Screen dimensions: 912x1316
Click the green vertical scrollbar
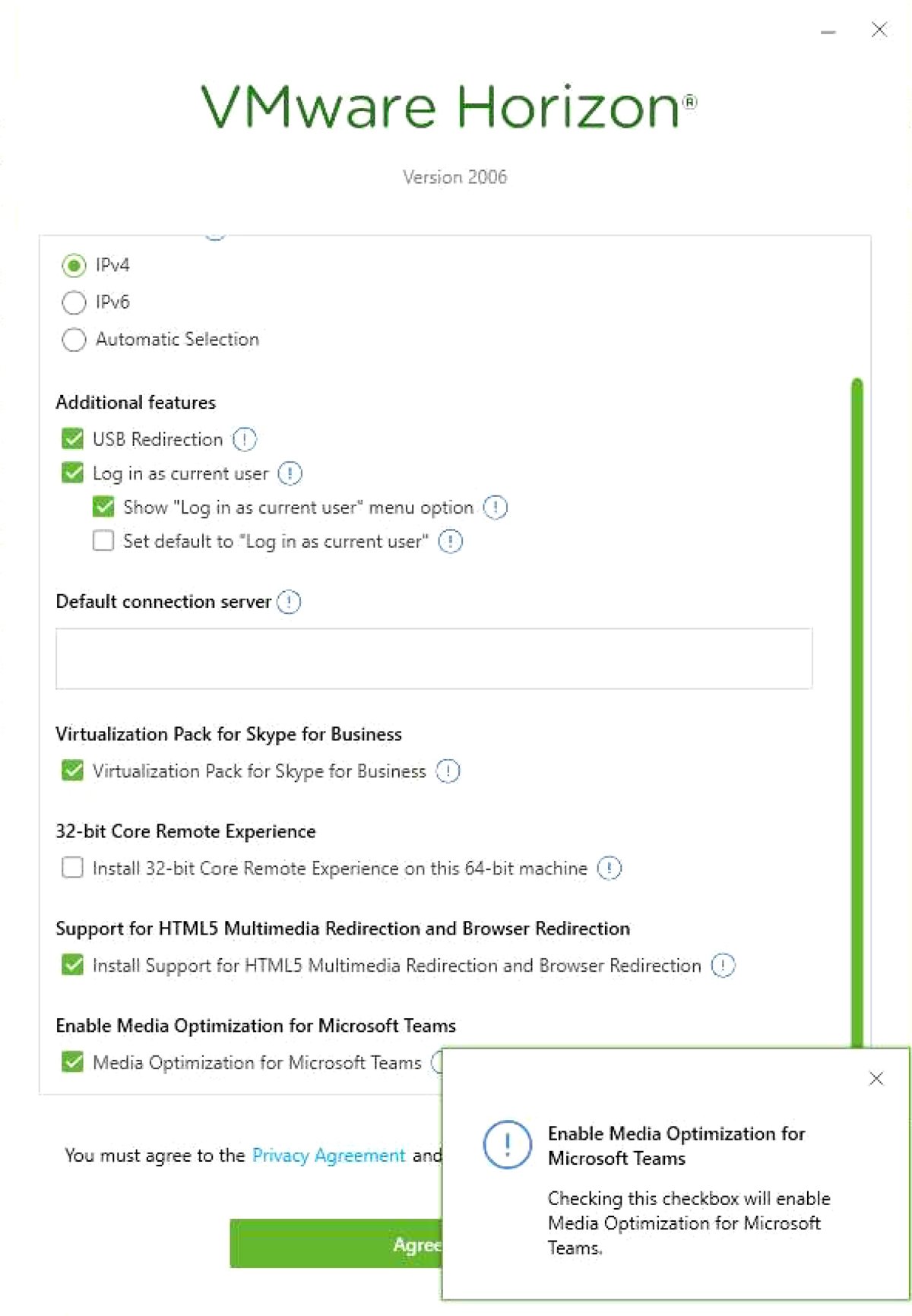coord(857,713)
